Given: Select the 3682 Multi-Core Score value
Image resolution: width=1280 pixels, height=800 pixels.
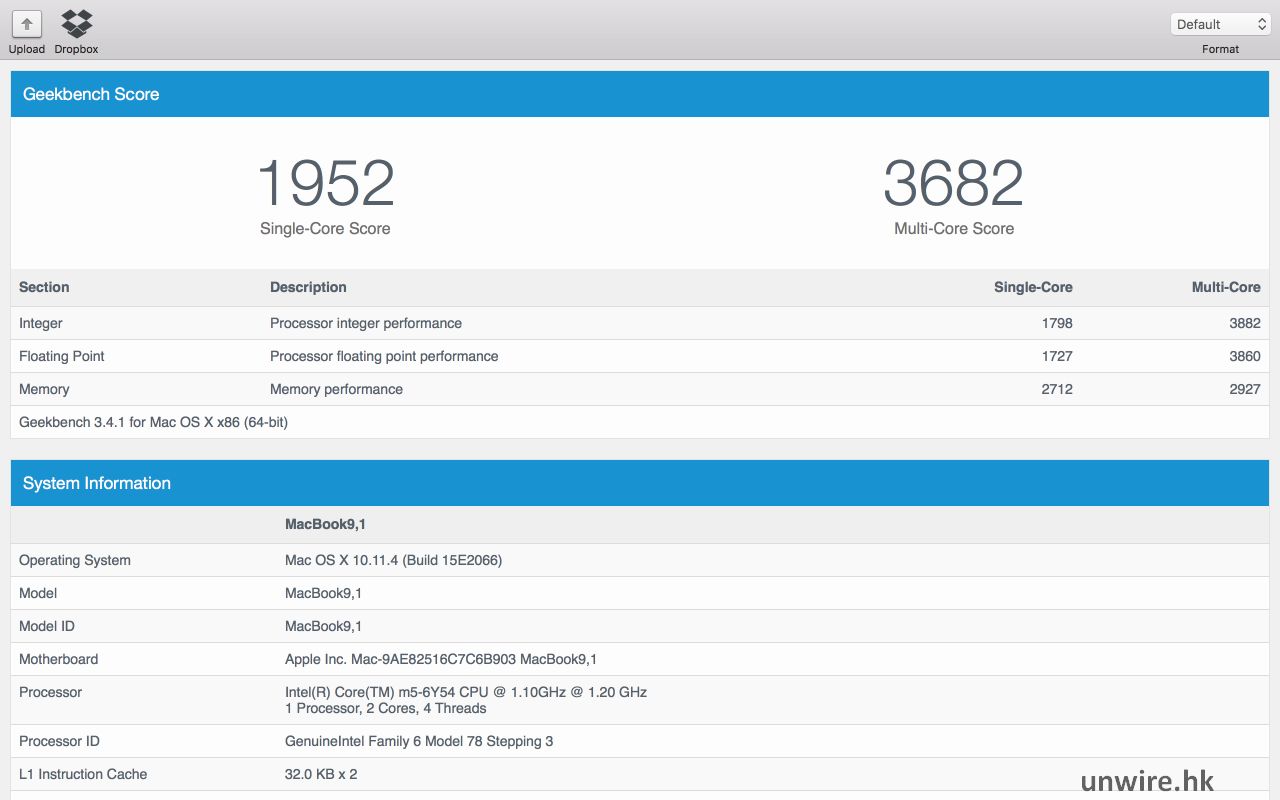Looking at the screenshot, I should [953, 184].
